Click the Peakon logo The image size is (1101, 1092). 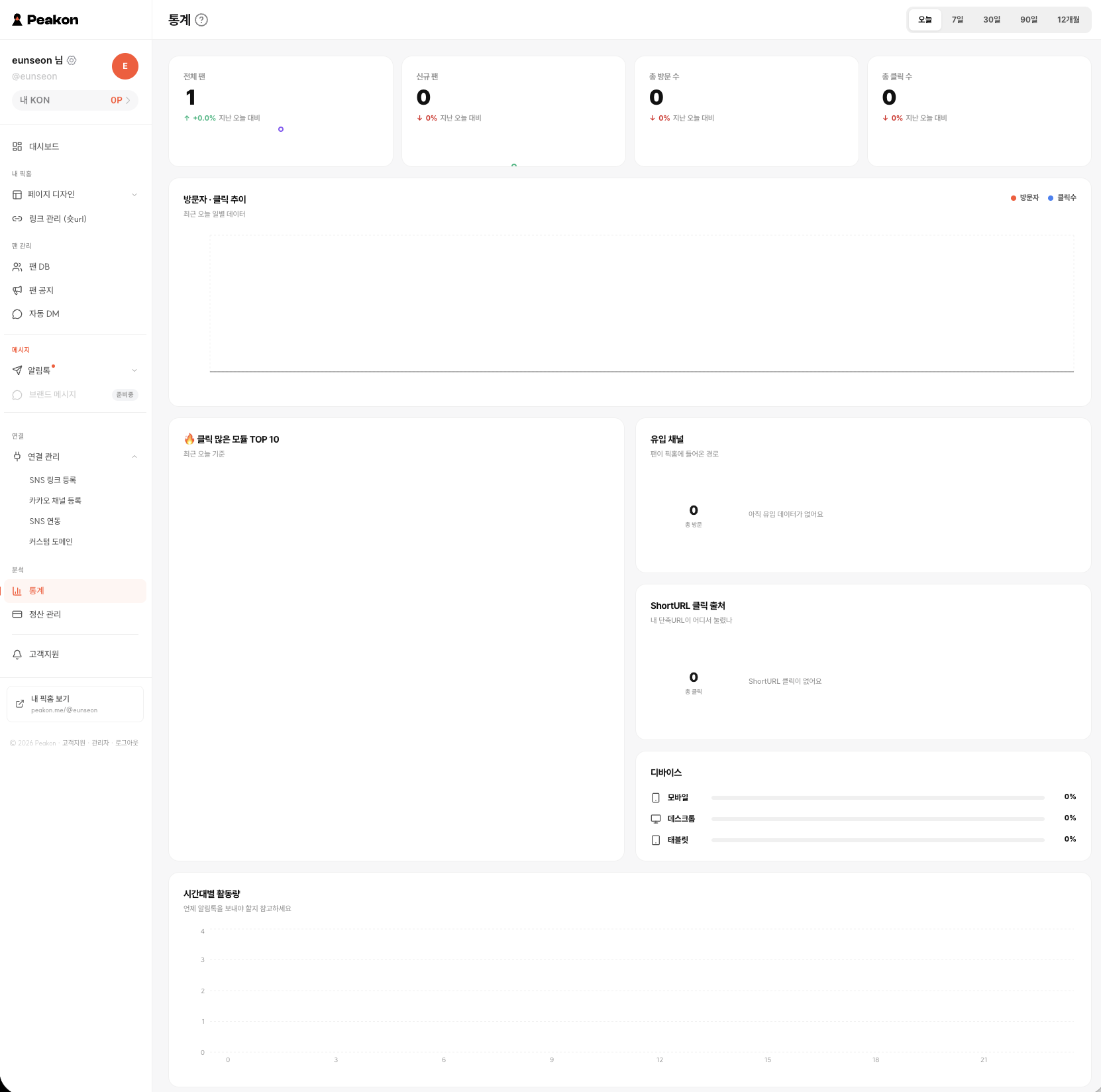click(x=45, y=20)
